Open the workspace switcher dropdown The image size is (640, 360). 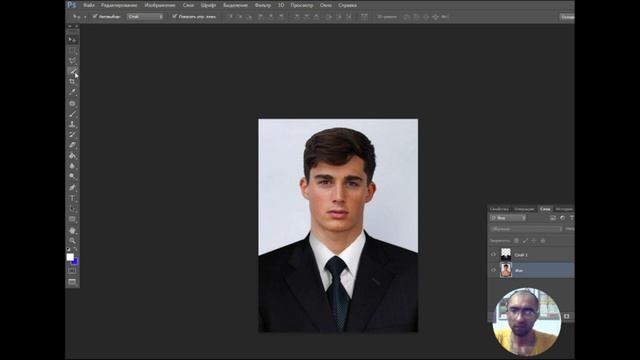[567, 17]
